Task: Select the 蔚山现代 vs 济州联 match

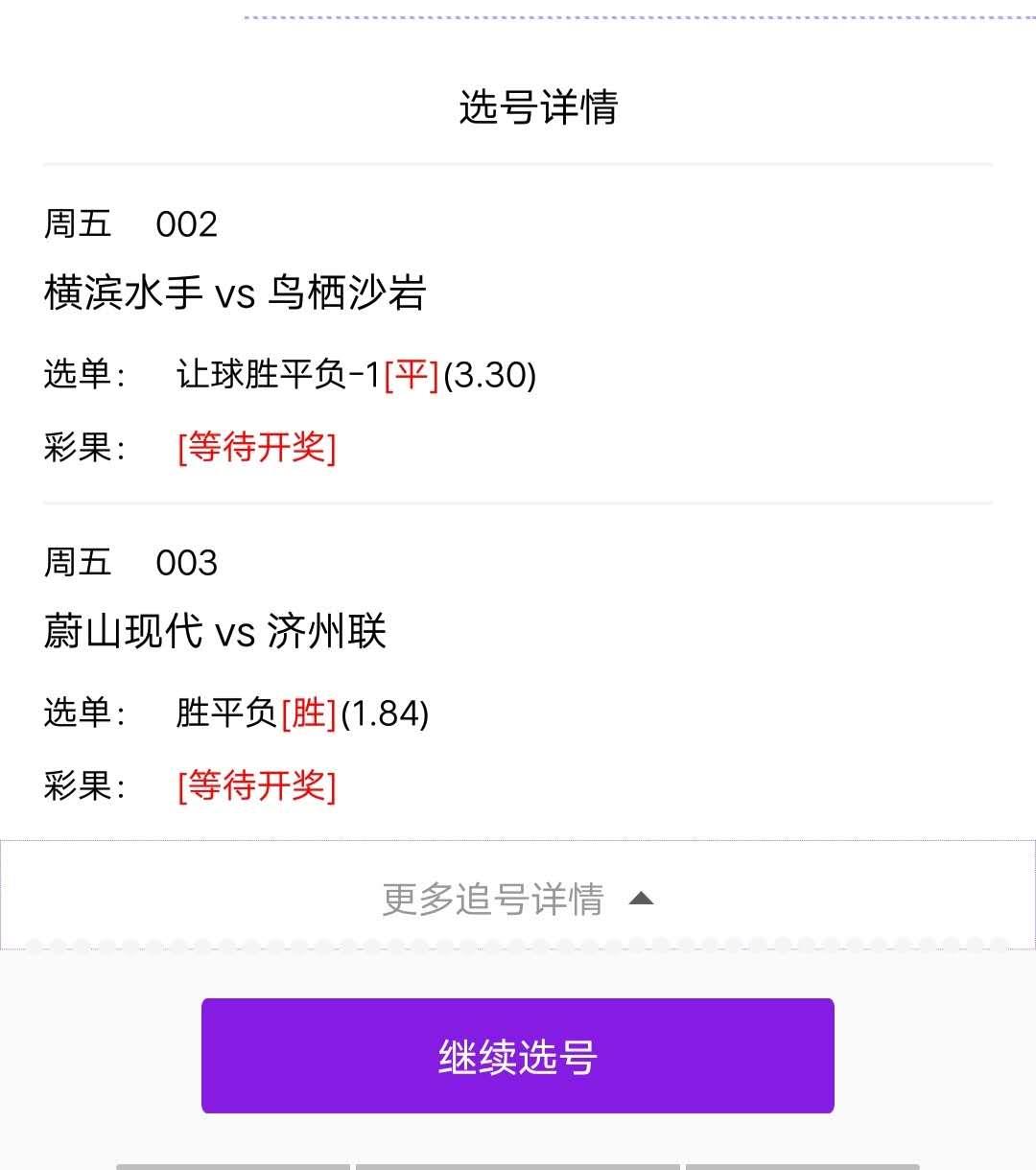Action: pyautogui.click(x=215, y=631)
